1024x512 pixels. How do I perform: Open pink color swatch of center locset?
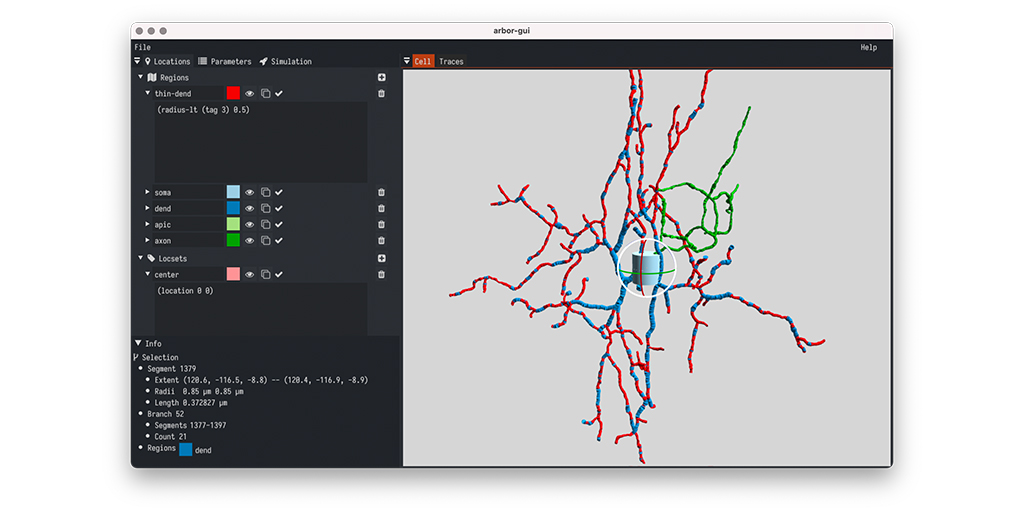pyautogui.click(x=233, y=274)
